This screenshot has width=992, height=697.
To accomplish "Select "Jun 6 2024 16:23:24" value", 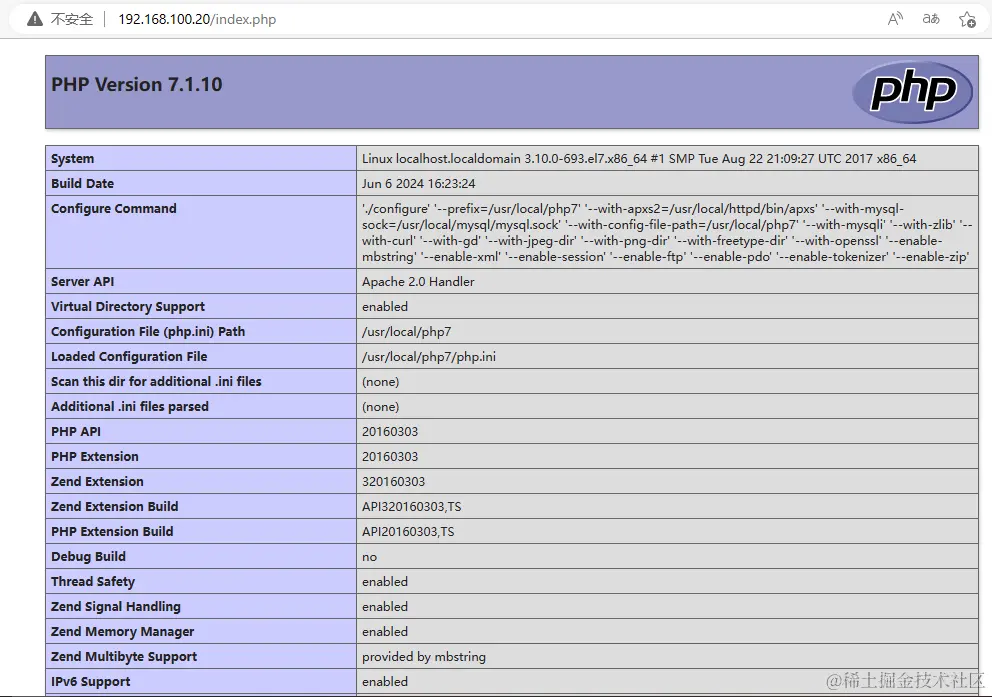I will pos(419,183).
